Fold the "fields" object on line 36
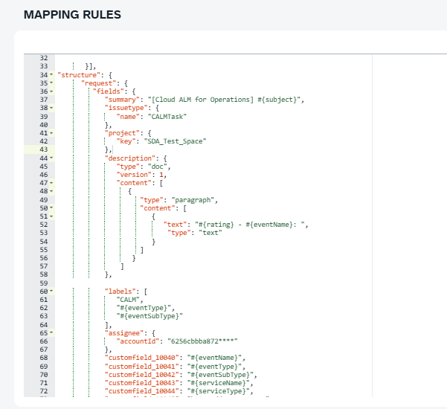This screenshot has height=409, width=447. click(51, 91)
